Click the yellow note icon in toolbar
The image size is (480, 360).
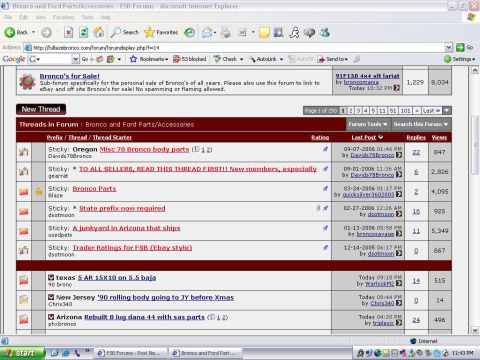tap(264, 32)
